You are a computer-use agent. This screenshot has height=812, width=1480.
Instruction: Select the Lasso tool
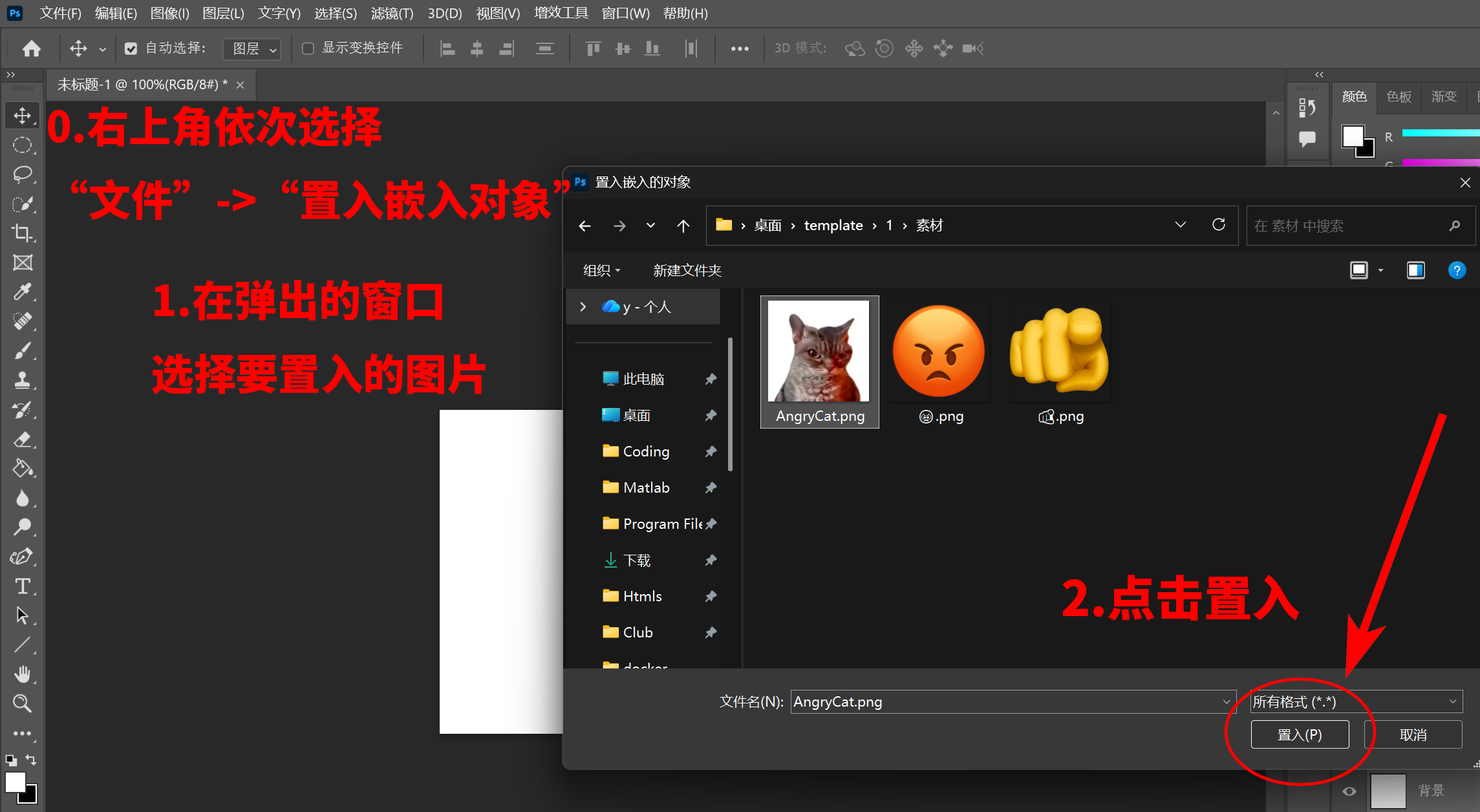pyautogui.click(x=23, y=175)
